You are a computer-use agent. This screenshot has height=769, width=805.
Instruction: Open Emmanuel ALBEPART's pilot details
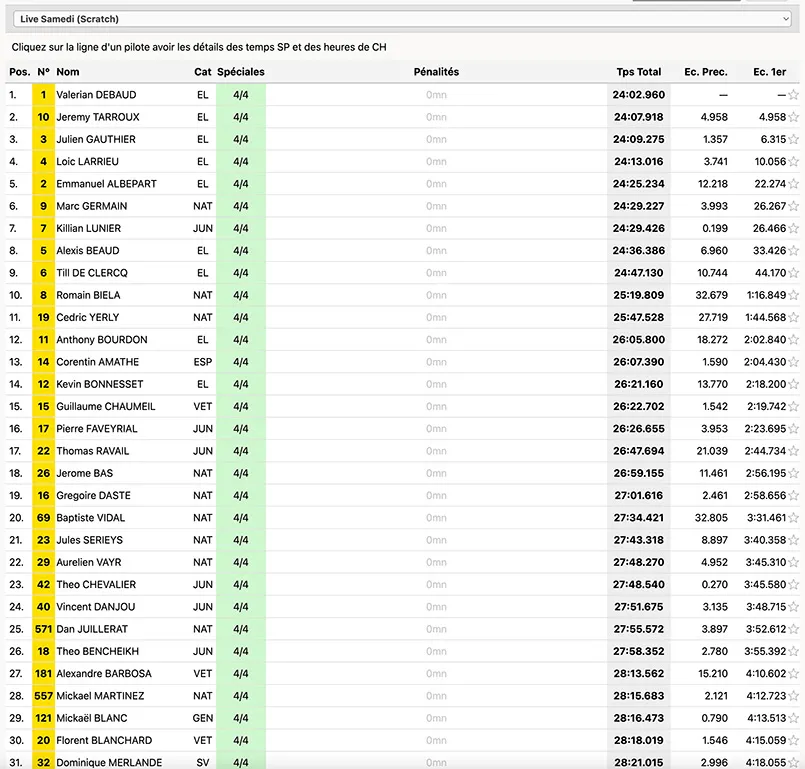coord(402,184)
